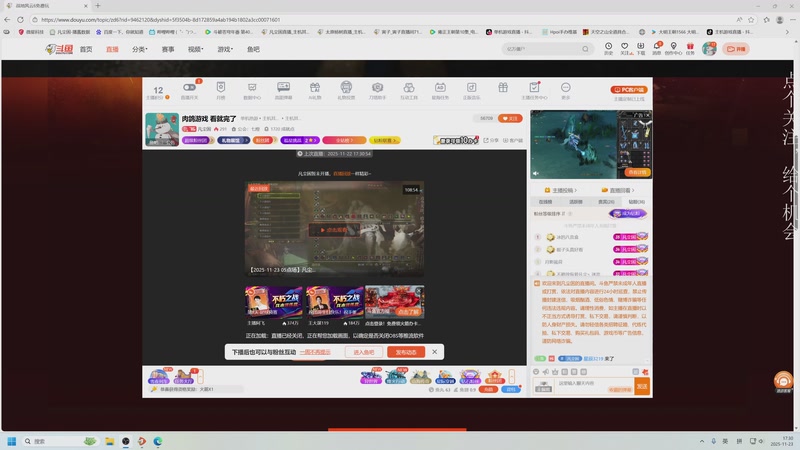
Task: Expand the 游戏 dropdown menu
Action: click(x=225, y=49)
